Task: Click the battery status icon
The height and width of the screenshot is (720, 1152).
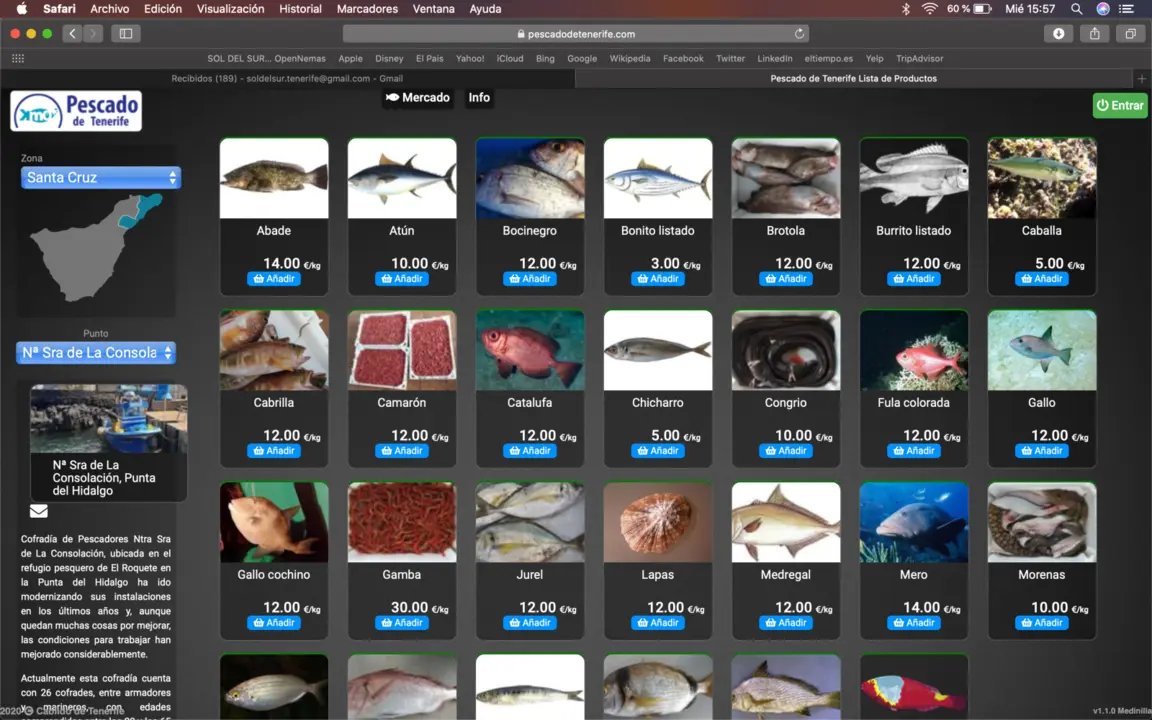Action: point(982,9)
